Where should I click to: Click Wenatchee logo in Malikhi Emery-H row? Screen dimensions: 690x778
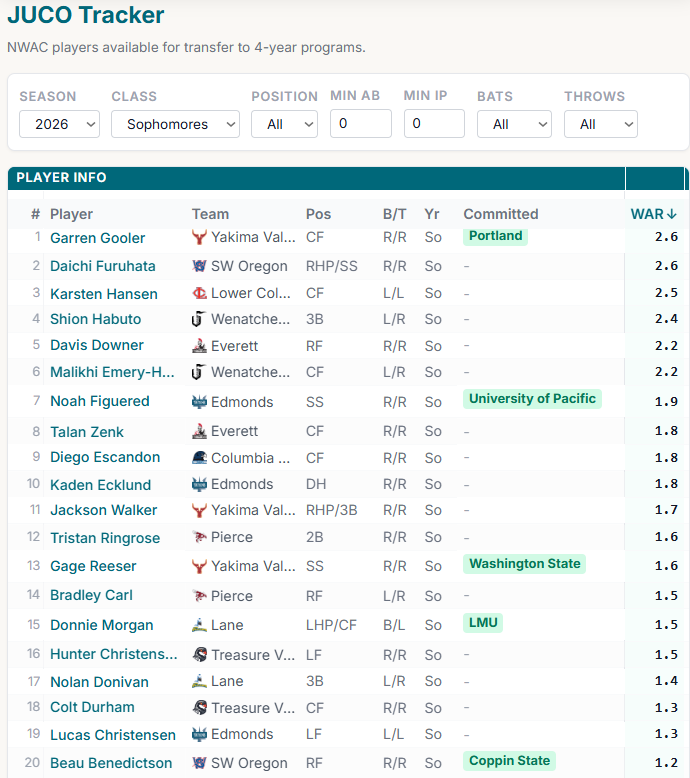198,372
